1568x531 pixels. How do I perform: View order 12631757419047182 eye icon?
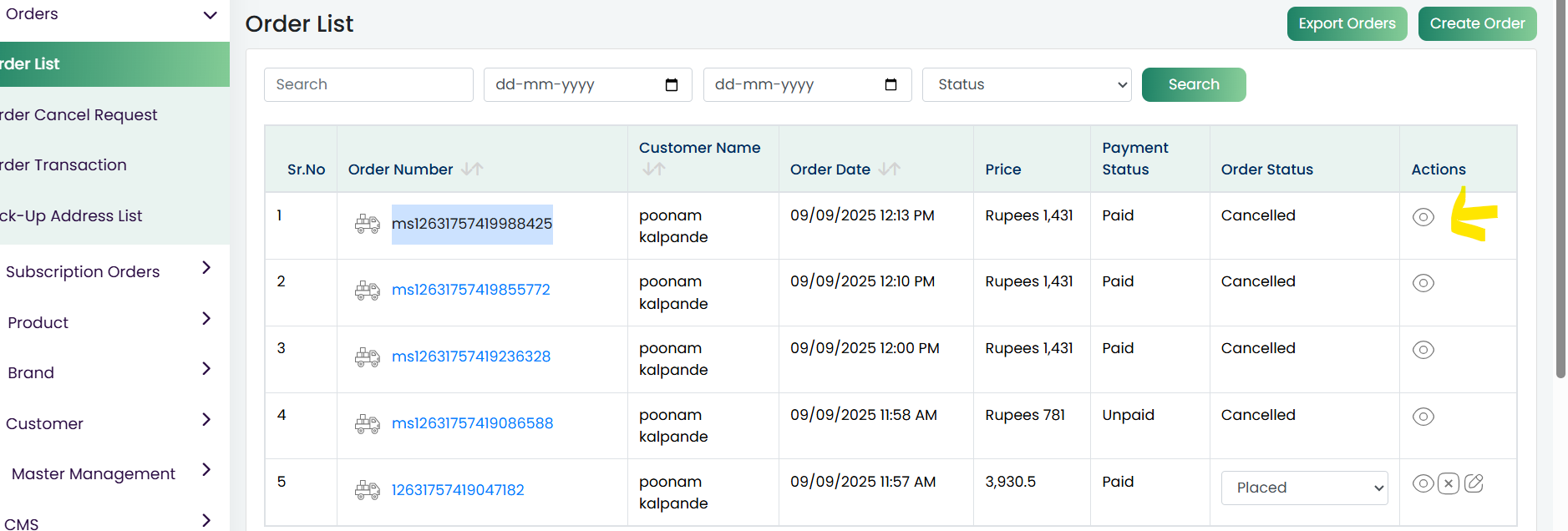click(1423, 483)
